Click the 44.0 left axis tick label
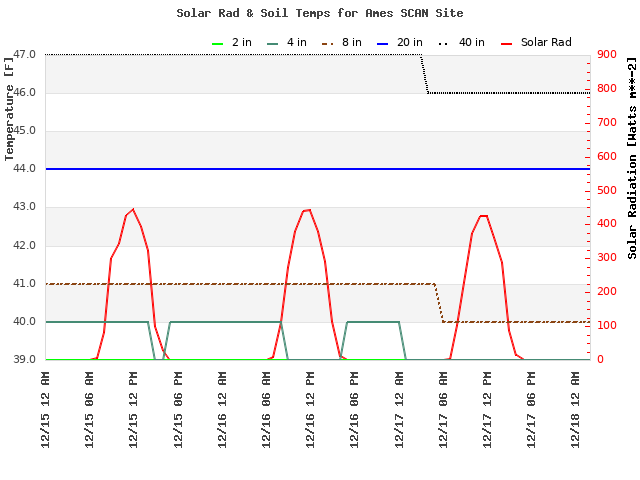 coord(24,169)
